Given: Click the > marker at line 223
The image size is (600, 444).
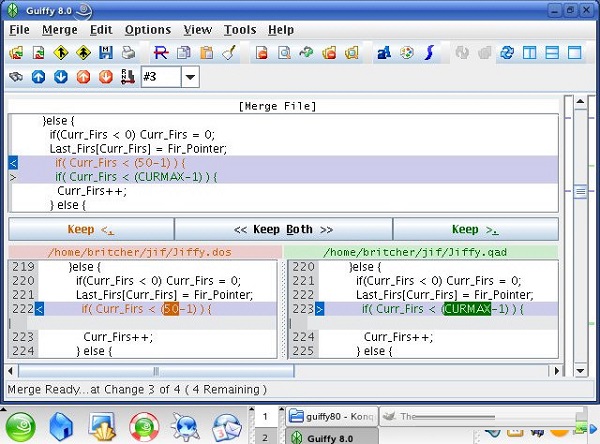Looking at the screenshot, I should [x=320, y=309].
